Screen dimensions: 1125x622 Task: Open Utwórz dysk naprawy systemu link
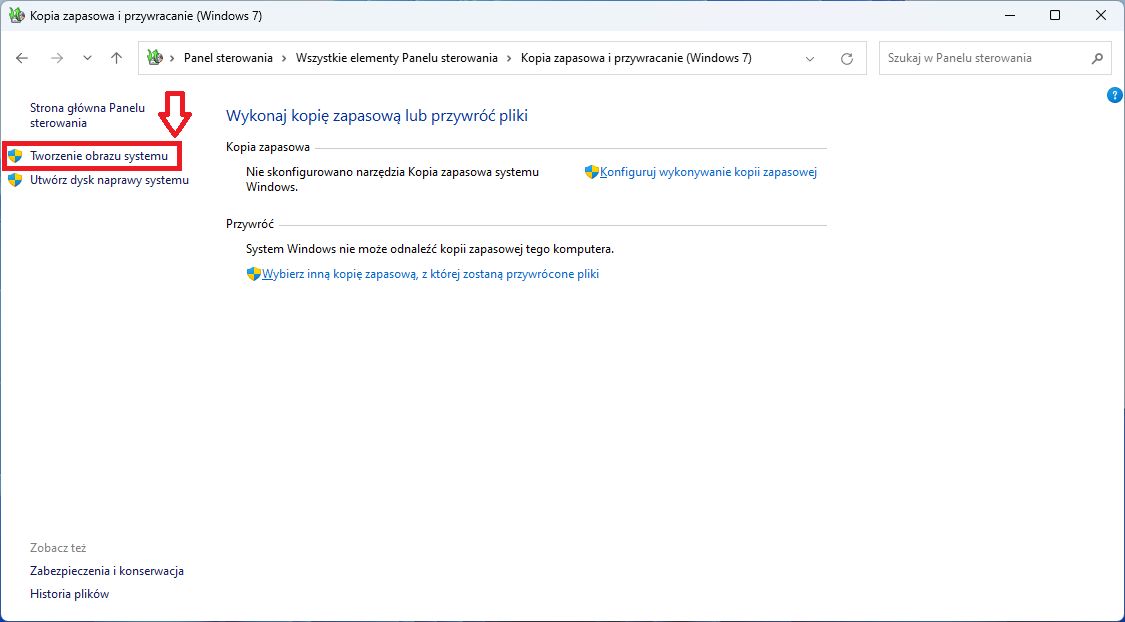click(x=109, y=180)
